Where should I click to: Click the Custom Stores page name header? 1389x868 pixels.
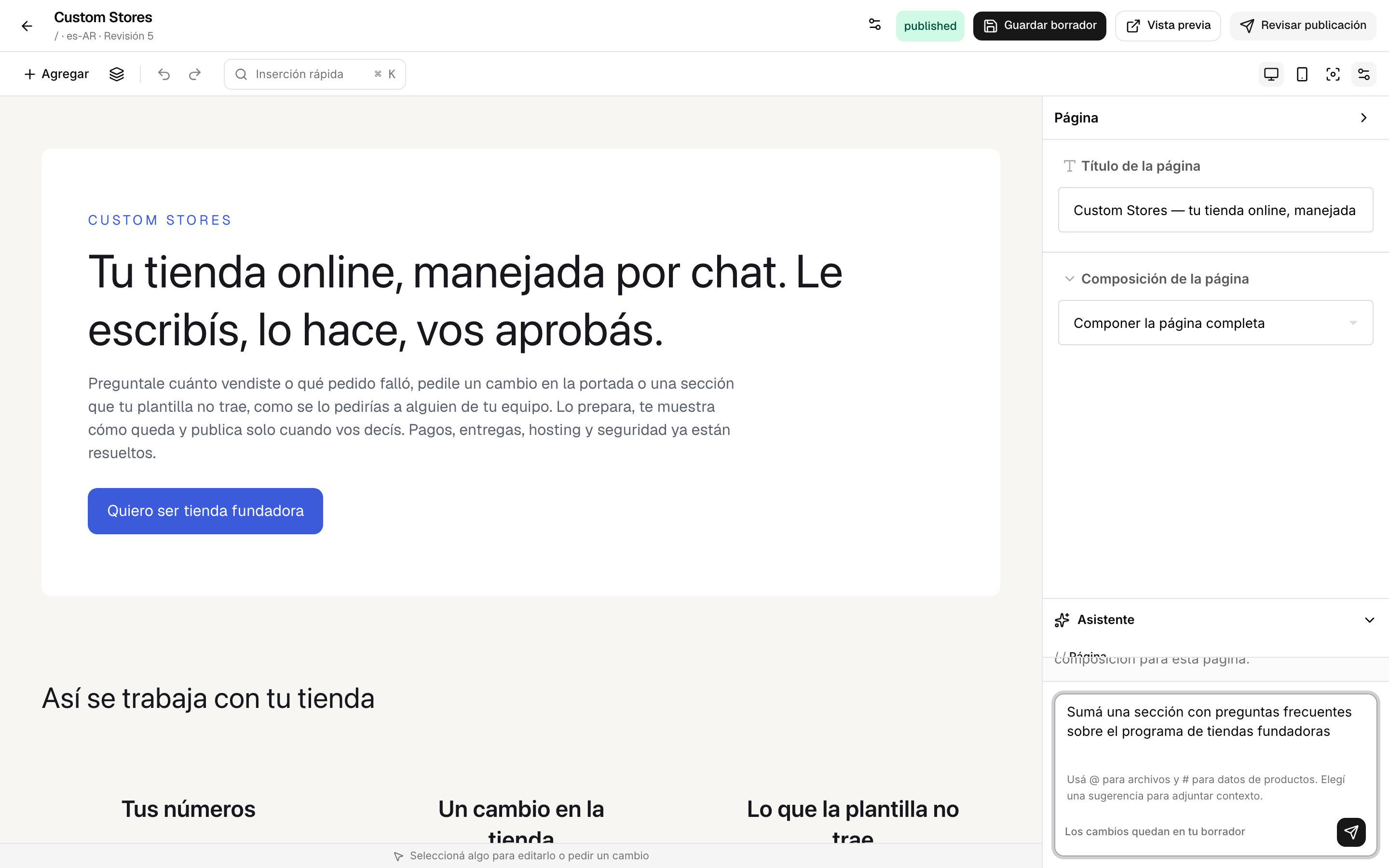tap(103, 17)
